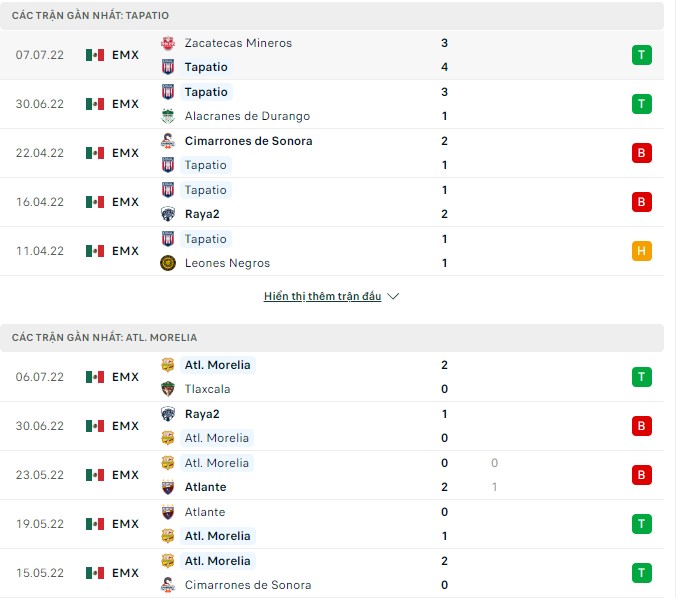Click the green T badge for 07.07.22 match
Image resolution: width=676 pixels, height=598 pixels.
(641, 55)
